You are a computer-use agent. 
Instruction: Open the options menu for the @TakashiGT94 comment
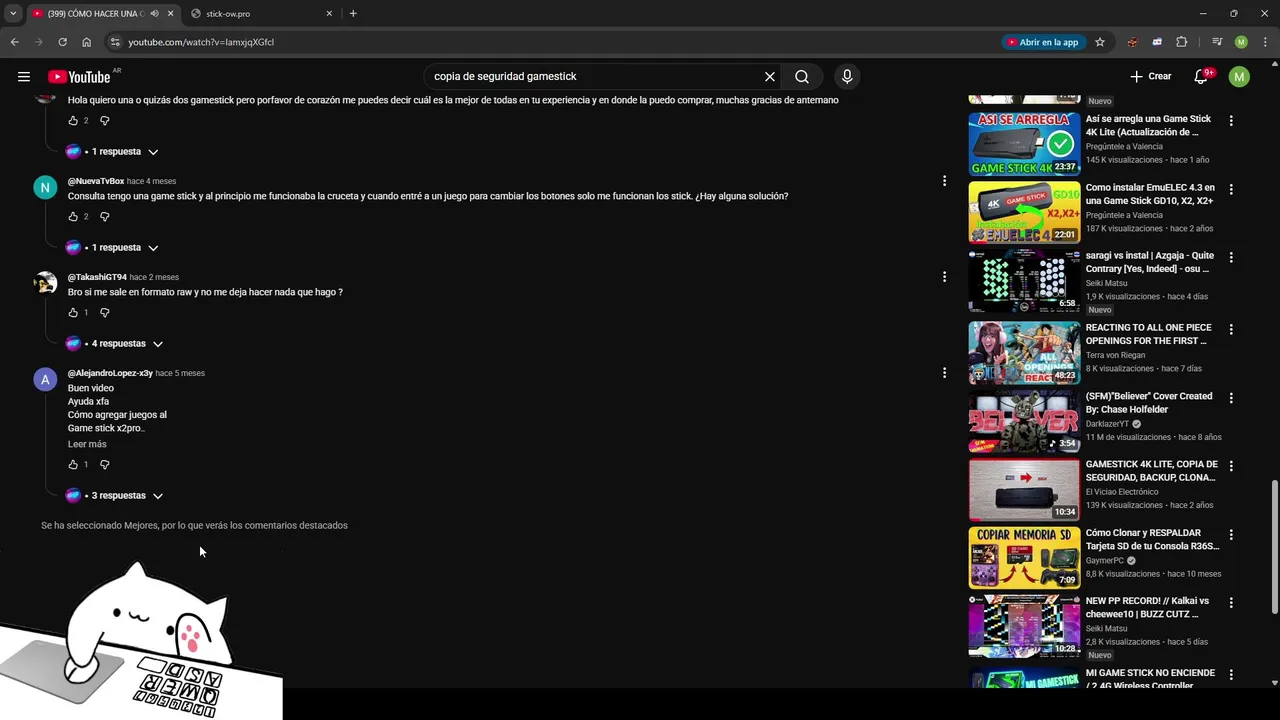[x=944, y=277]
